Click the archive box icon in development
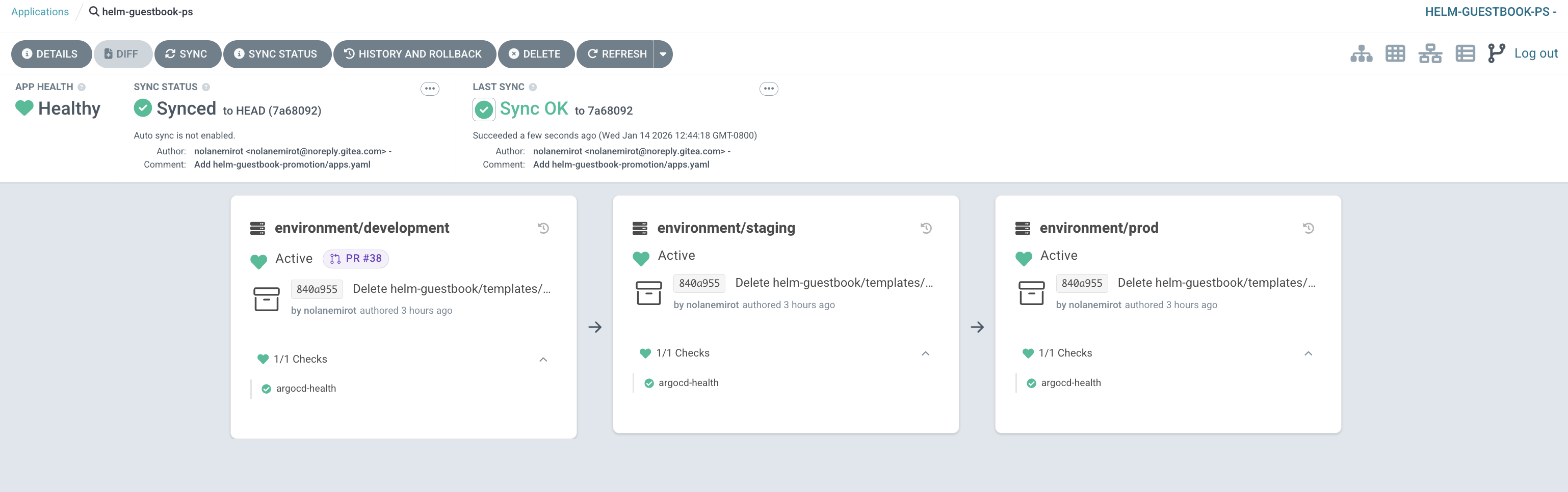 pos(267,299)
